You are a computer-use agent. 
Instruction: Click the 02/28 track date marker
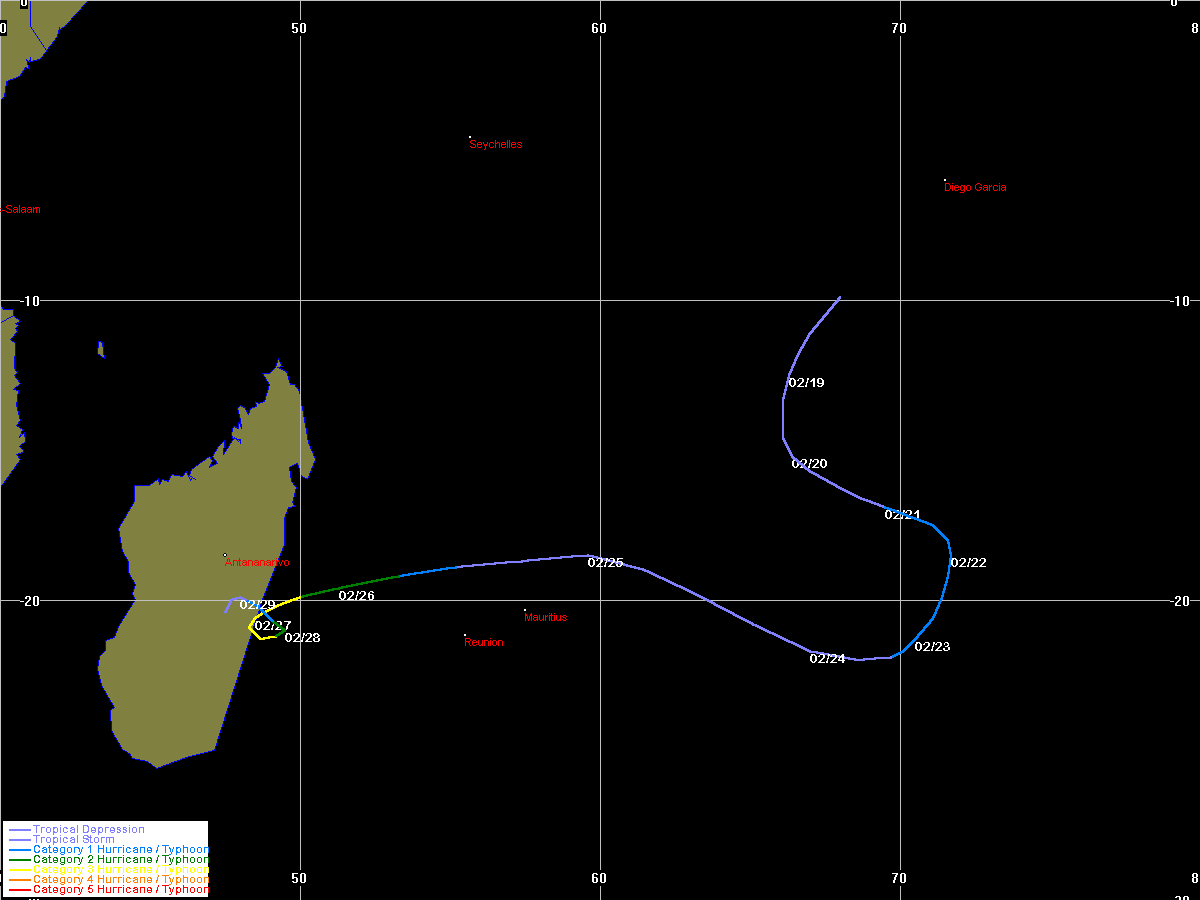302,638
